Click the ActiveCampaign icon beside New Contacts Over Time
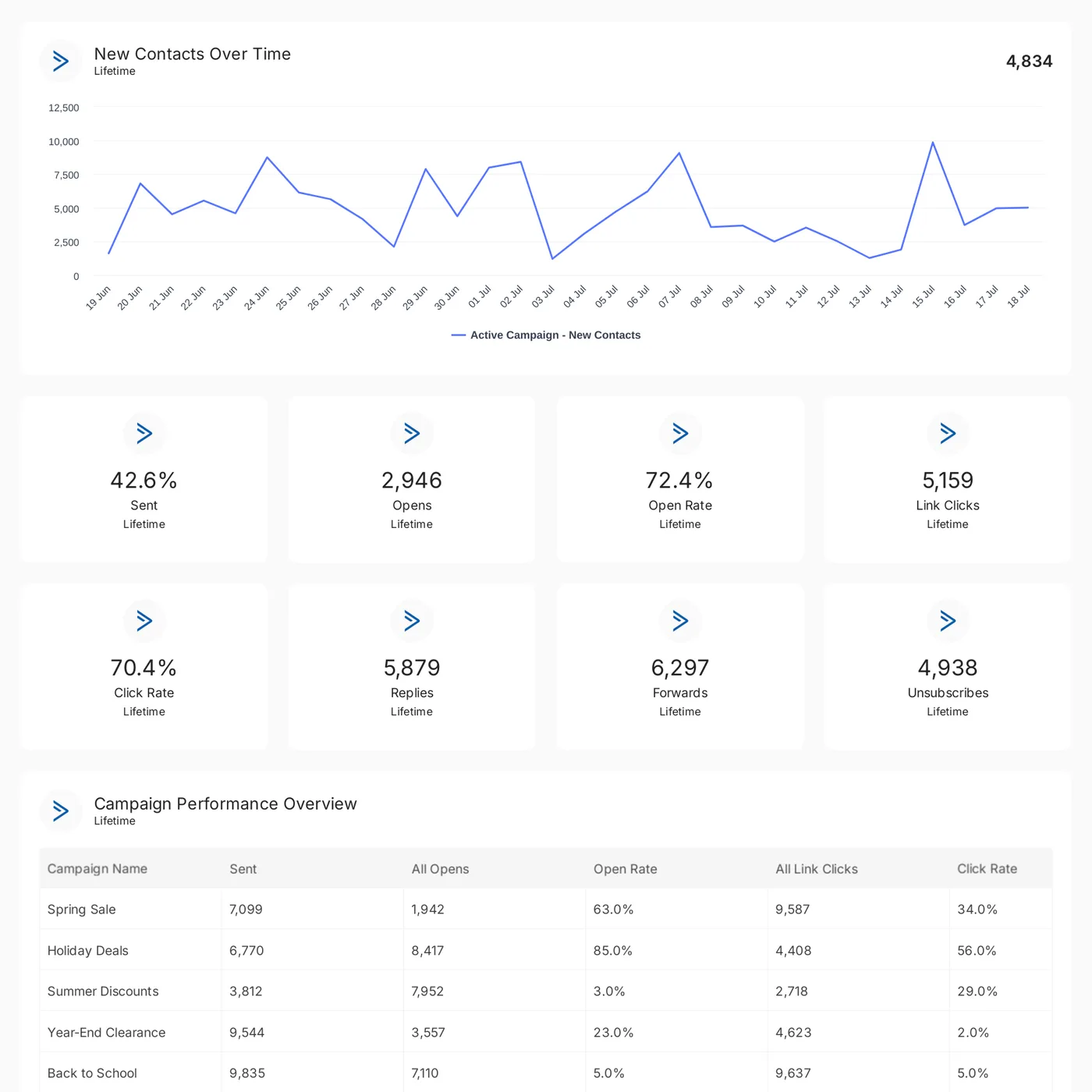Viewport: 1092px width, 1092px height. coord(61,61)
